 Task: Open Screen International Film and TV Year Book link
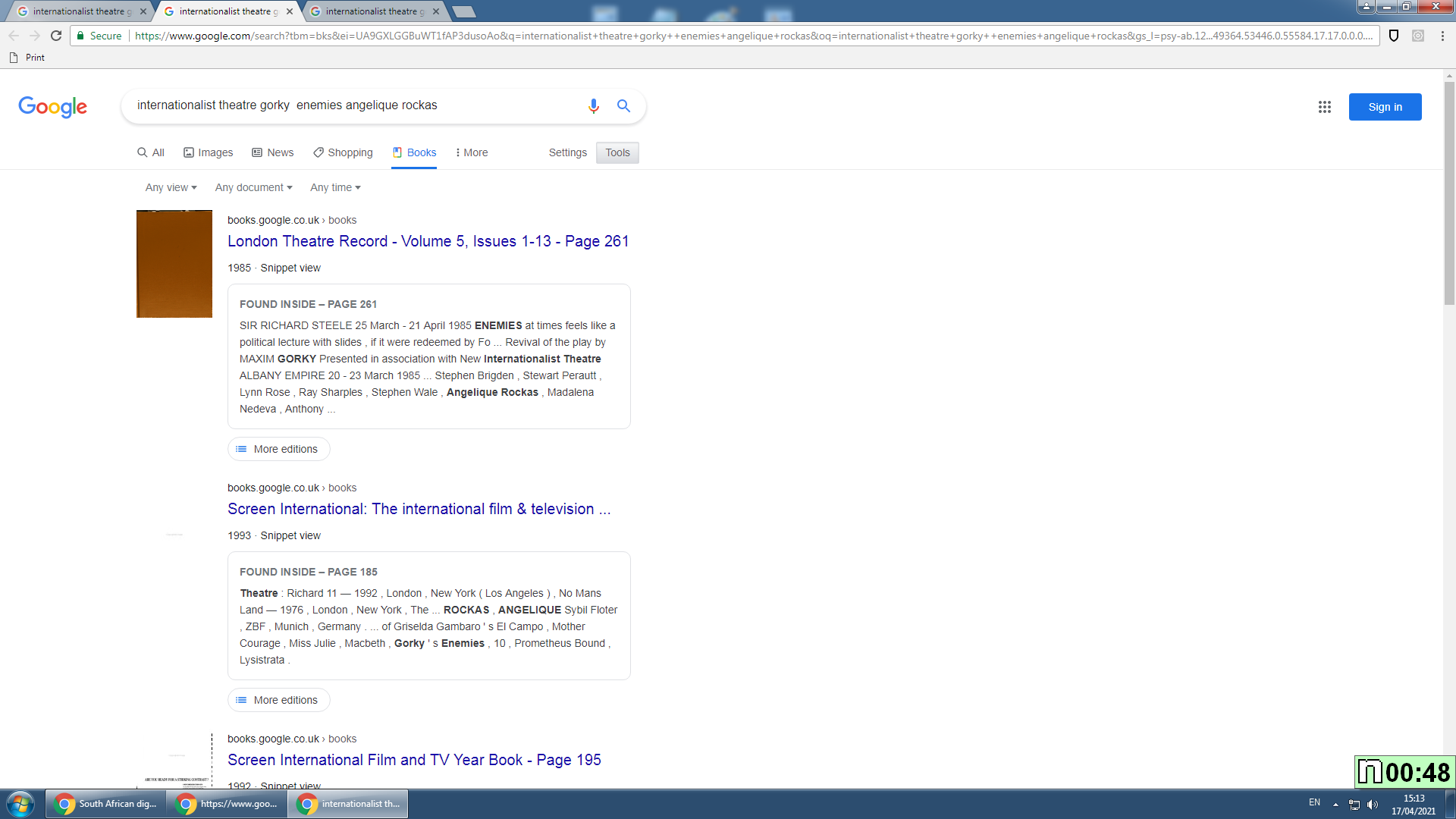tap(414, 760)
